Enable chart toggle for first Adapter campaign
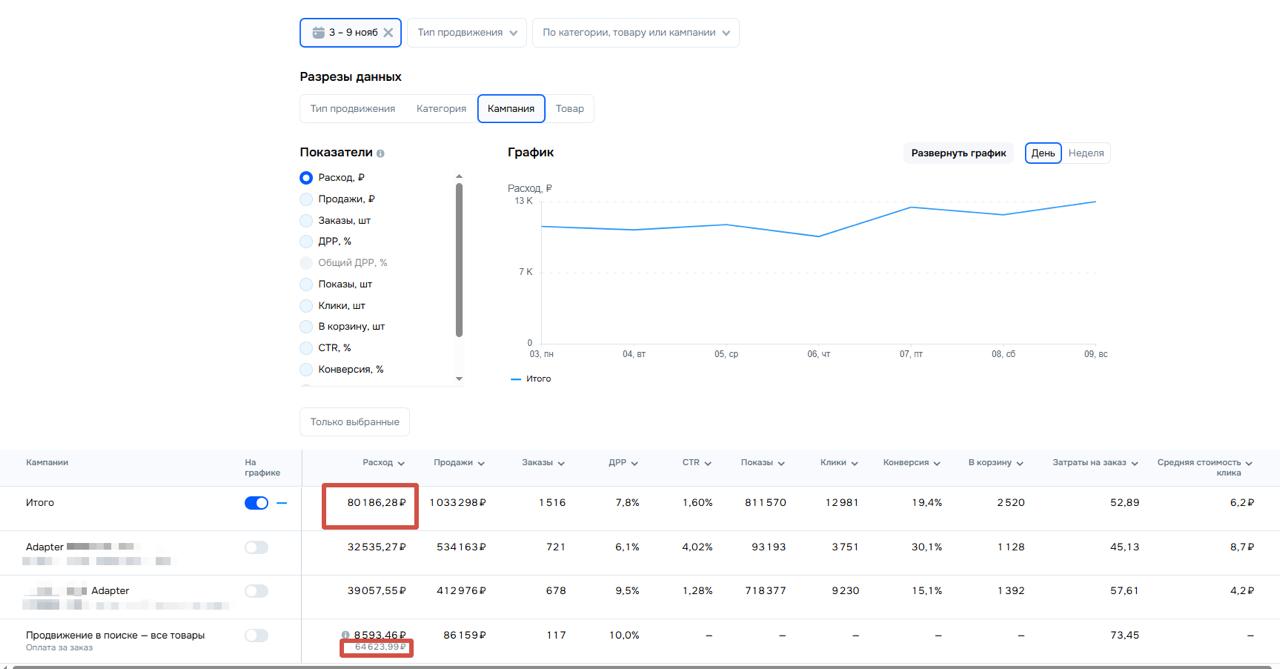Viewport: 1280px width, 669px height. (x=256, y=547)
